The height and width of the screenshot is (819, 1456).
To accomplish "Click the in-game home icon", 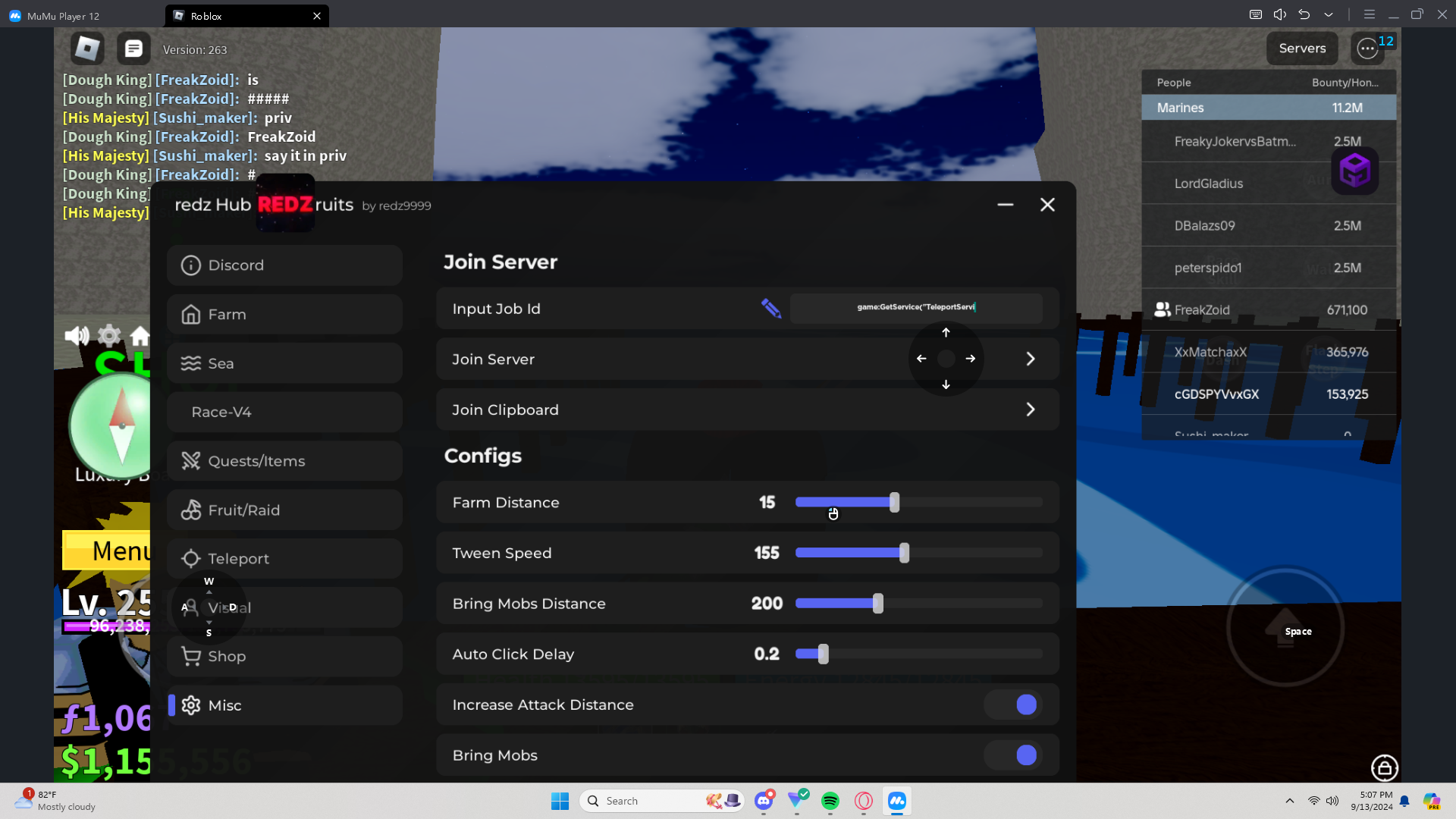I will coord(140,335).
